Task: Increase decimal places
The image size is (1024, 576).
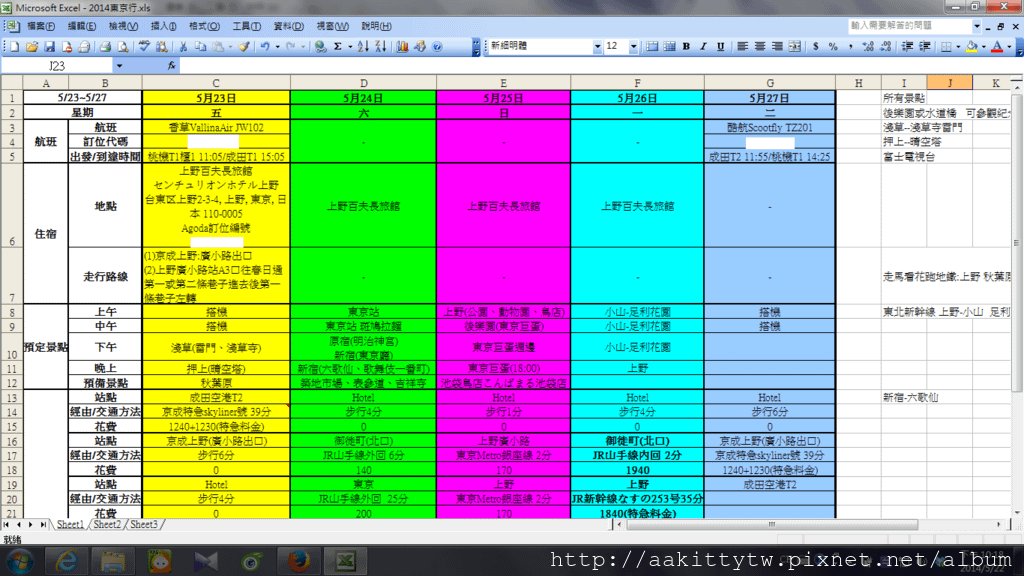Action: click(x=868, y=46)
